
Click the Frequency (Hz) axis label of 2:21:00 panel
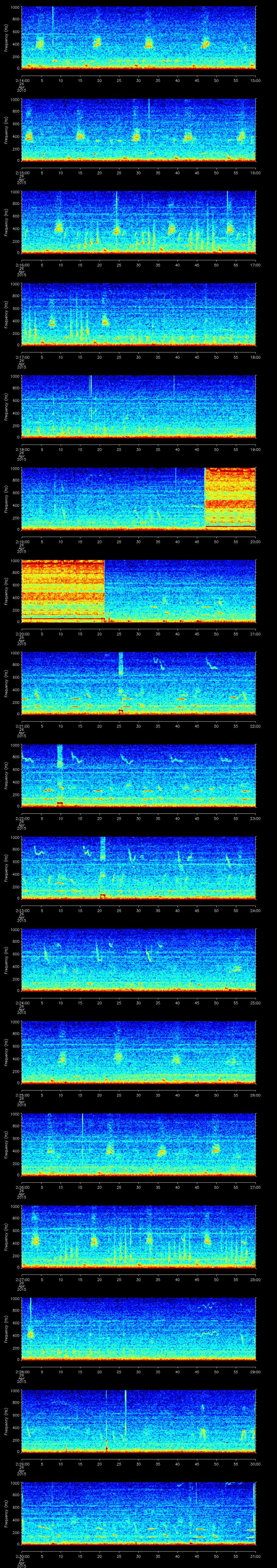click(x=6, y=683)
